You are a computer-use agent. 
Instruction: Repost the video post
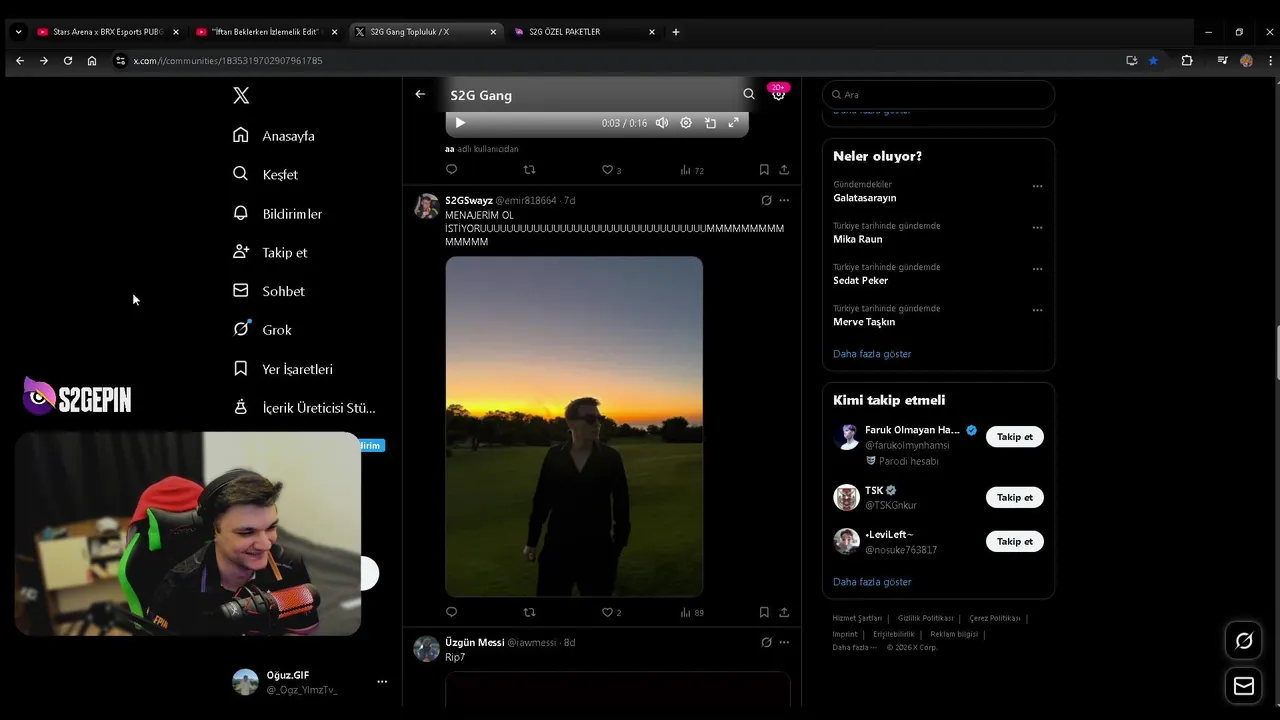[530, 170]
